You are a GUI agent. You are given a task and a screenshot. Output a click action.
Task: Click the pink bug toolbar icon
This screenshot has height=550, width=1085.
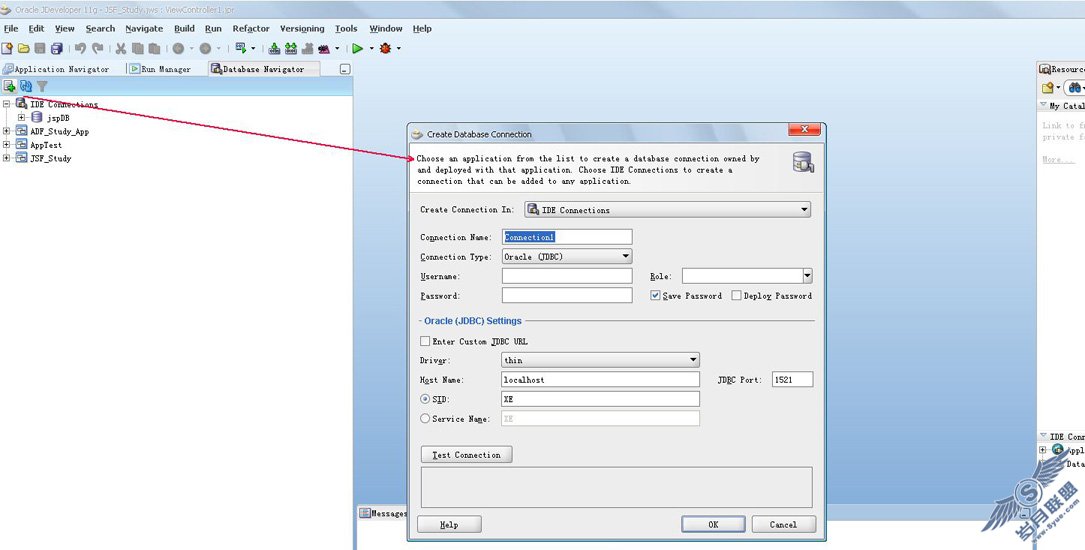click(x=324, y=48)
